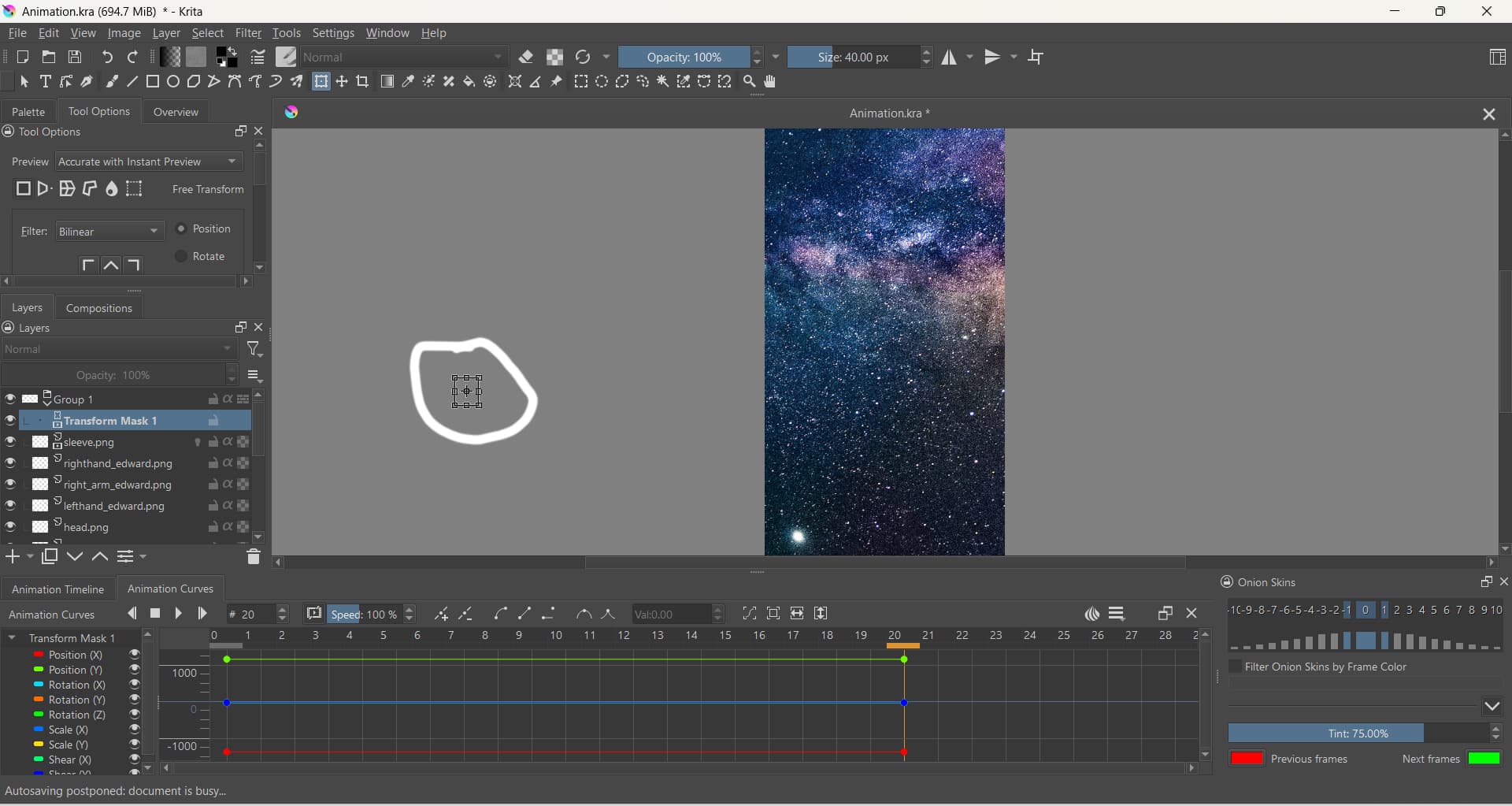Click the Fill tool bucket icon
This screenshot has width=1512, height=806.
coord(469,82)
